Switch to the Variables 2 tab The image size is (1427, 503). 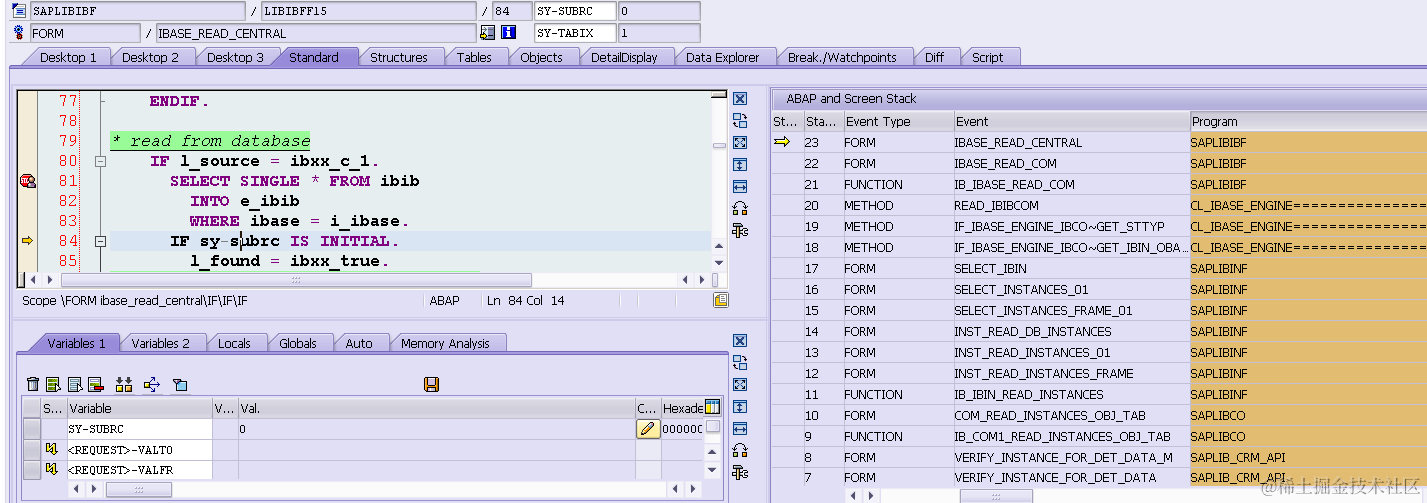(160, 343)
